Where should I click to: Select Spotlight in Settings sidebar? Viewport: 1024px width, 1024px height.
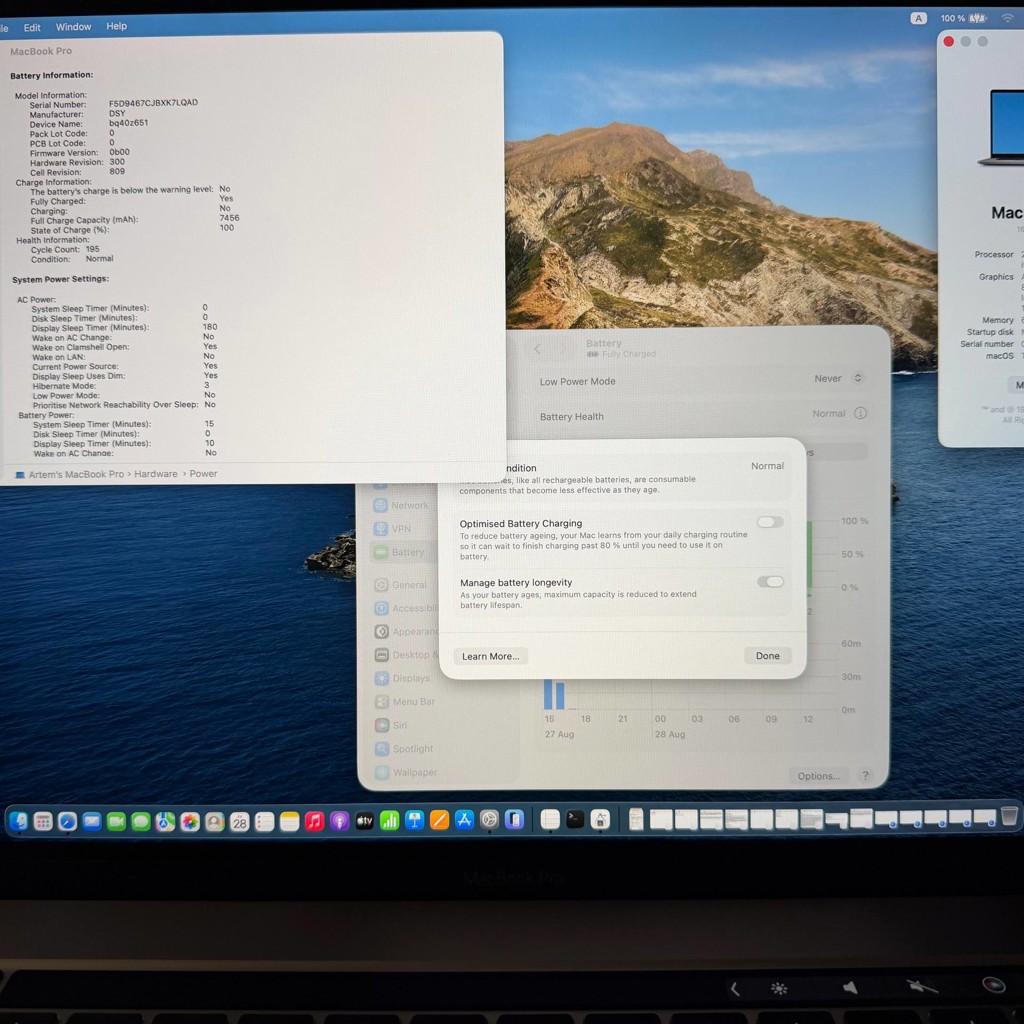tap(404, 748)
